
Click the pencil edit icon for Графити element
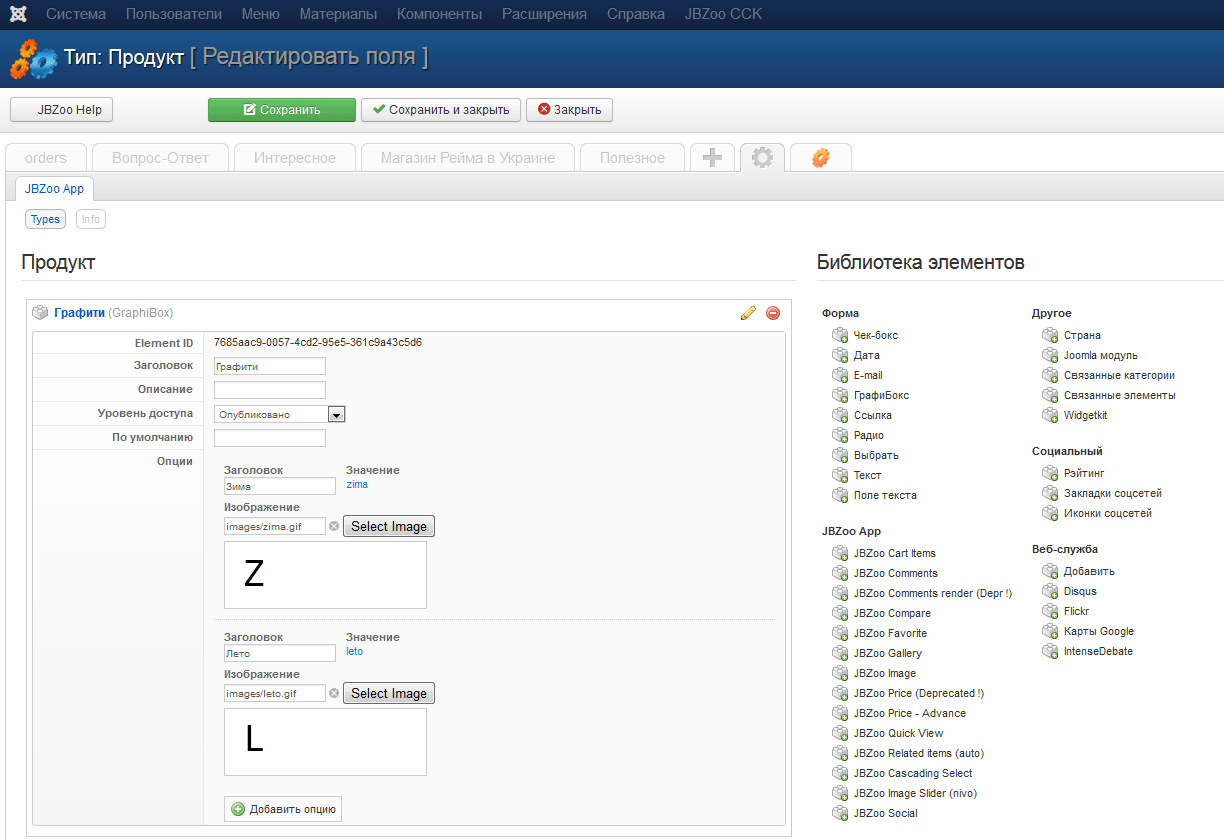748,313
